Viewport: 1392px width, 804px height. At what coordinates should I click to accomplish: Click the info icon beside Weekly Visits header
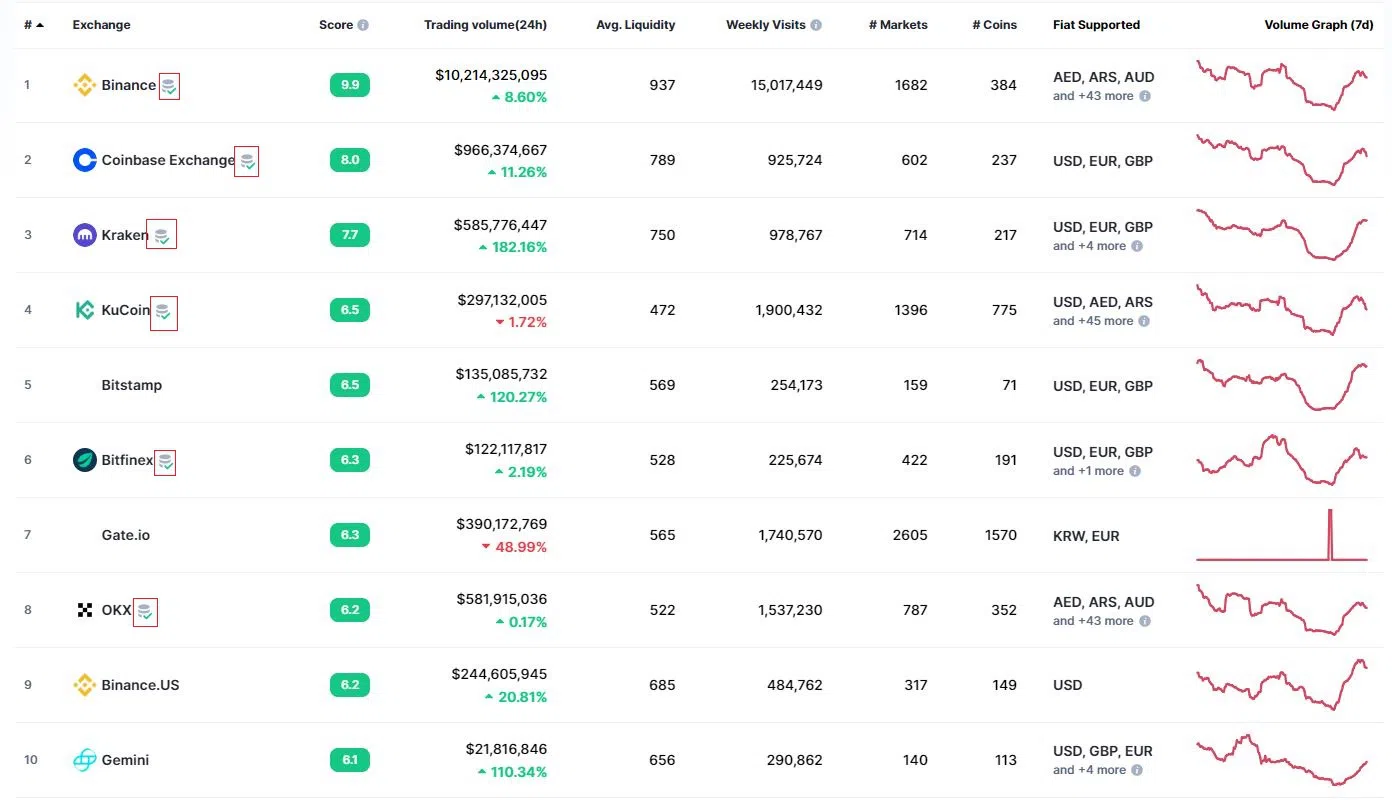coord(816,25)
